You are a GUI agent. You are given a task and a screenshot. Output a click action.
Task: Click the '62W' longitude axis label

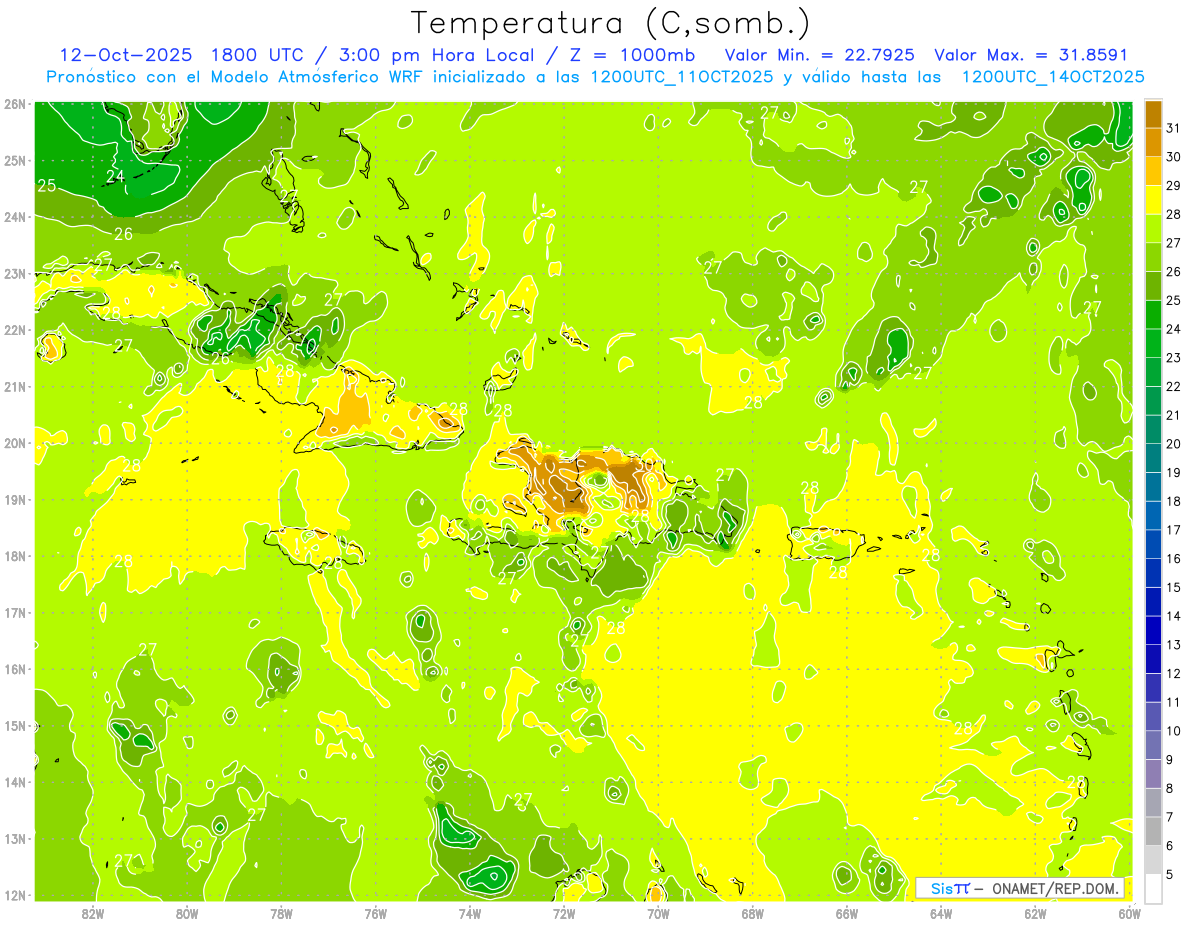1034,913
